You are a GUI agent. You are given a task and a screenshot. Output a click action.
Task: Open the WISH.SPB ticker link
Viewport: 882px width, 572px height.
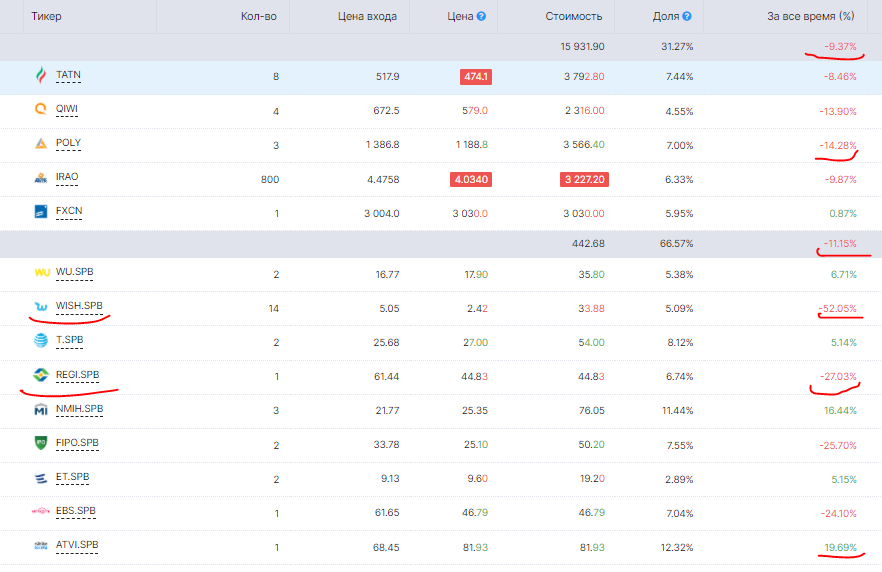click(79, 305)
